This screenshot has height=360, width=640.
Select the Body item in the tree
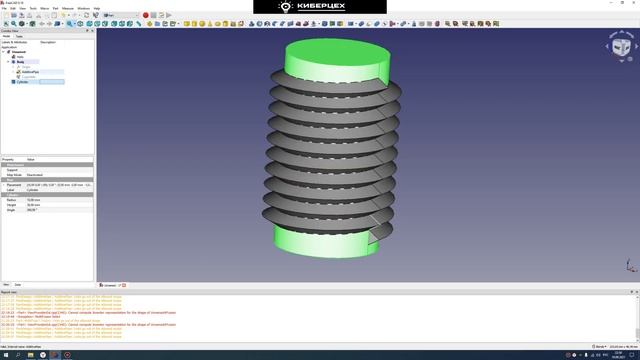[20, 62]
